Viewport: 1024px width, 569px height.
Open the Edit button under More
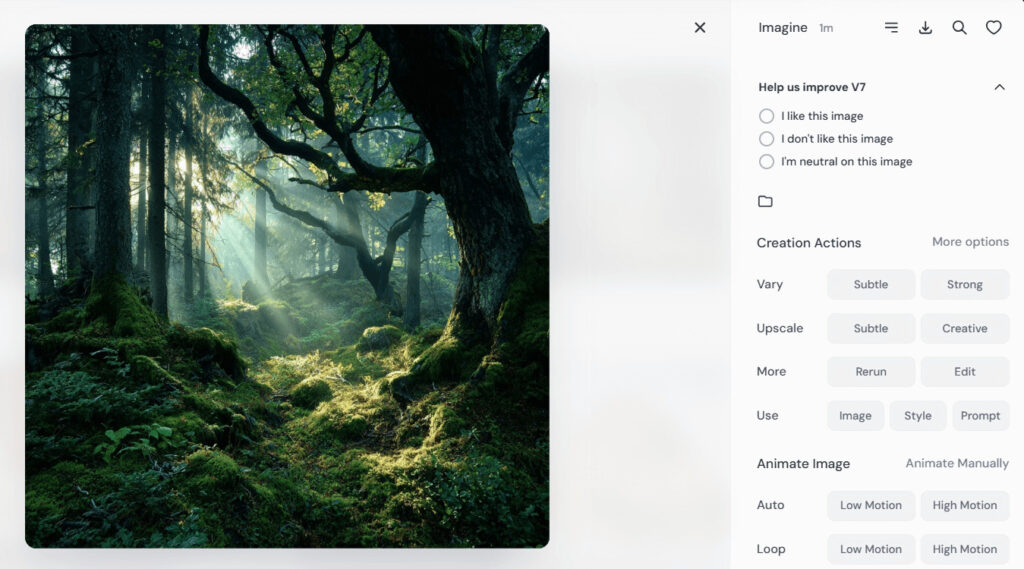(965, 371)
